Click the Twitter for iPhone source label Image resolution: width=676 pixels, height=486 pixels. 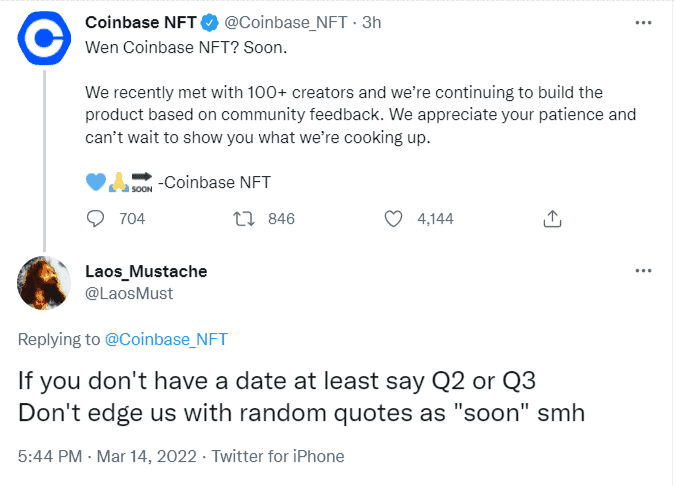(278, 456)
